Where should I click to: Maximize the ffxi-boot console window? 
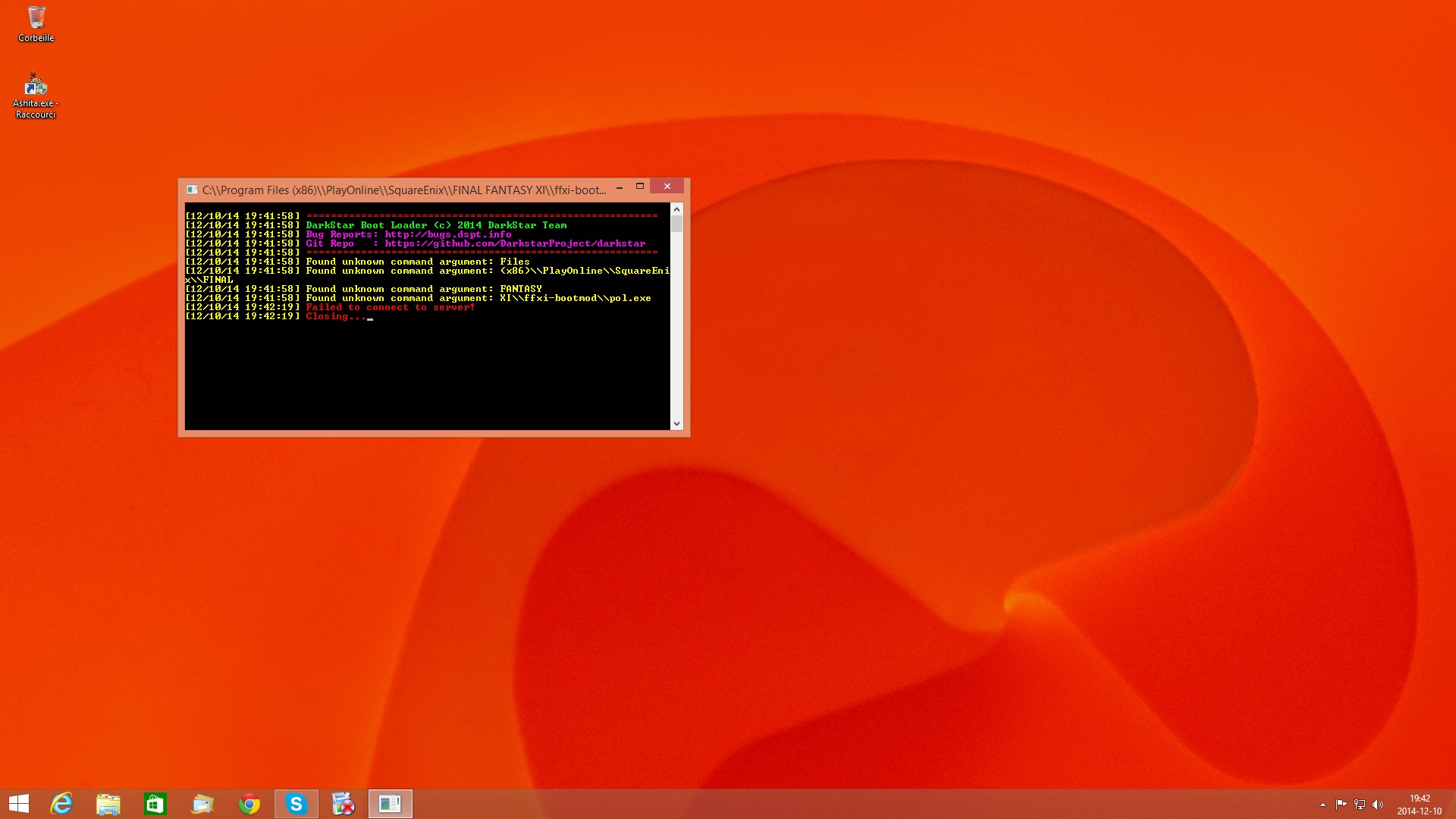coord(640,187)
